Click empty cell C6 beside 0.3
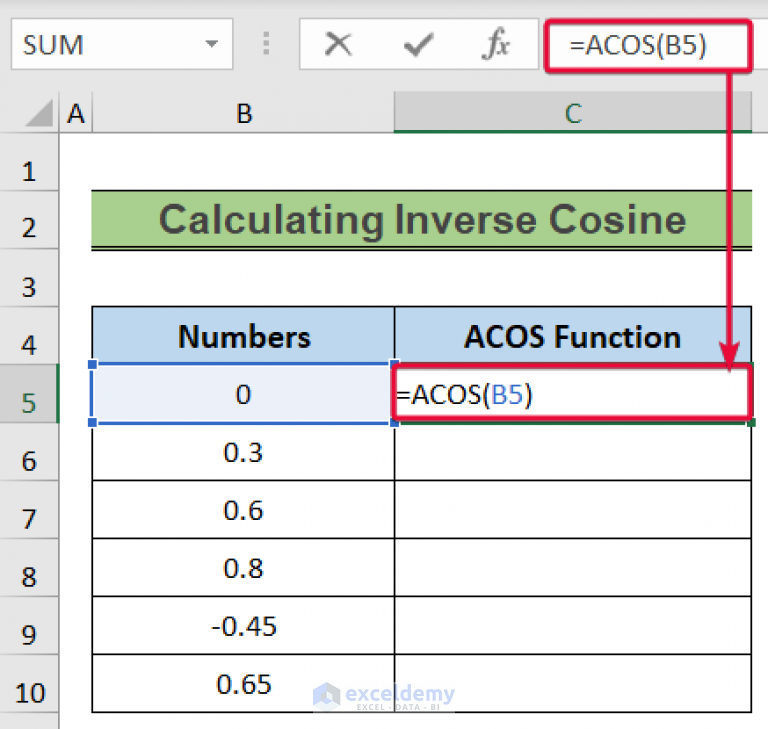768x729 pixels. [573, 452]
